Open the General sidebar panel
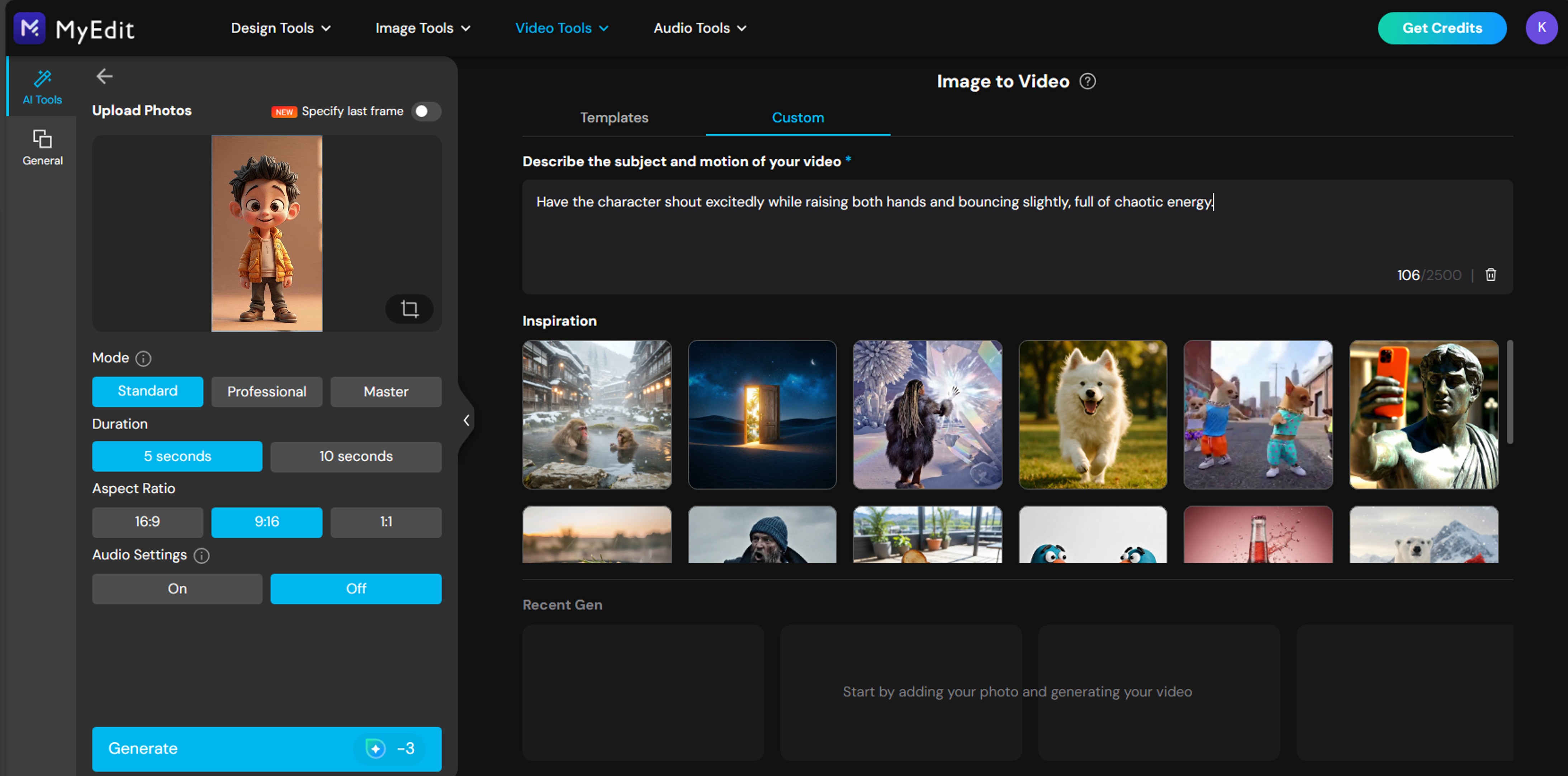 tap(42, 147)
